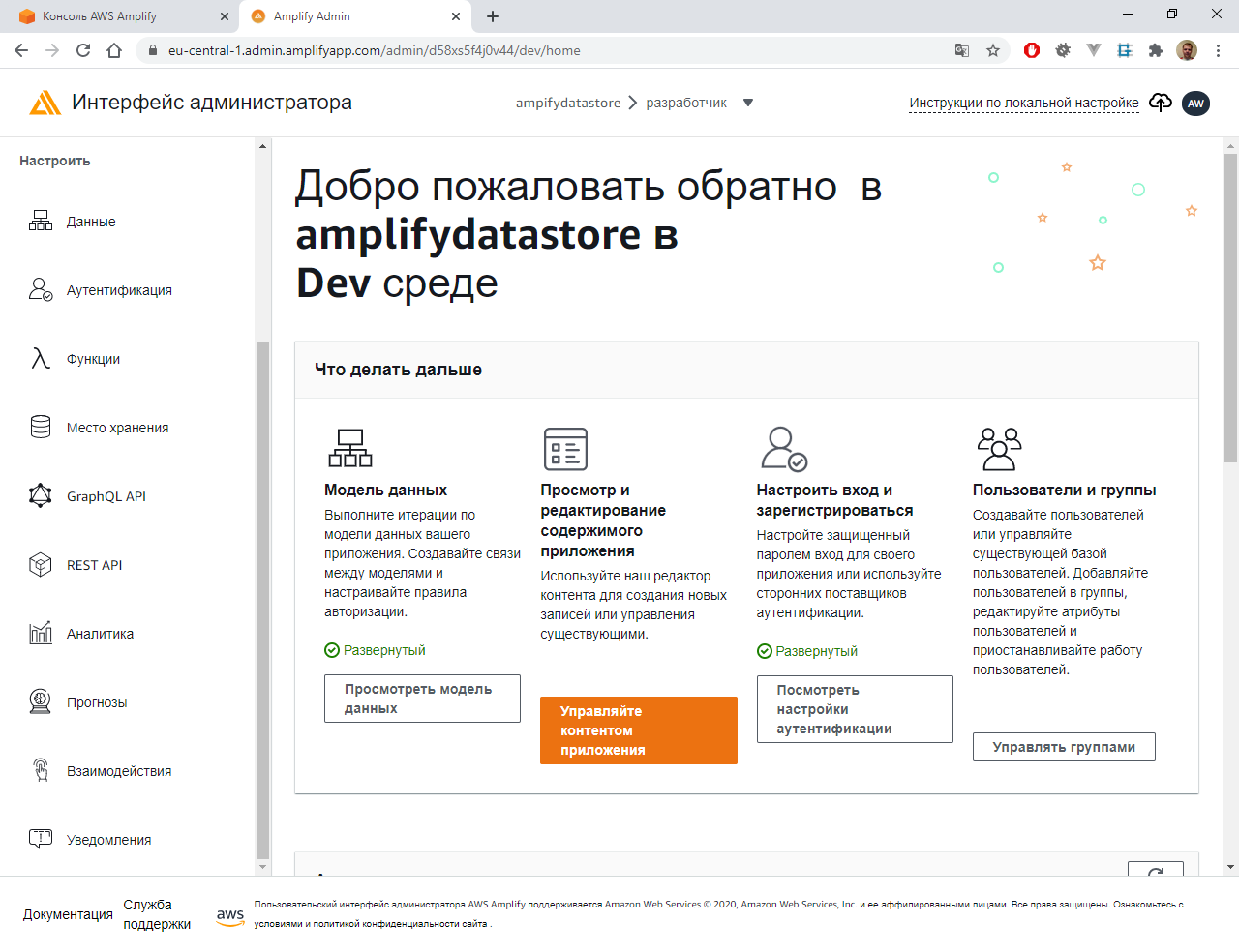Open the Данные sidebar icon
Viewport: 1239px width, 952px height.
[41, 221]
